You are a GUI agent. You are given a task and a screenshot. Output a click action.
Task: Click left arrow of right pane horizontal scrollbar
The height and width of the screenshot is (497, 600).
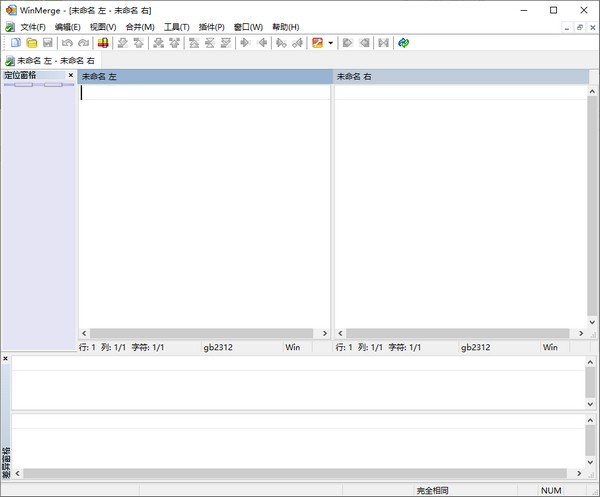coord(341,333)
